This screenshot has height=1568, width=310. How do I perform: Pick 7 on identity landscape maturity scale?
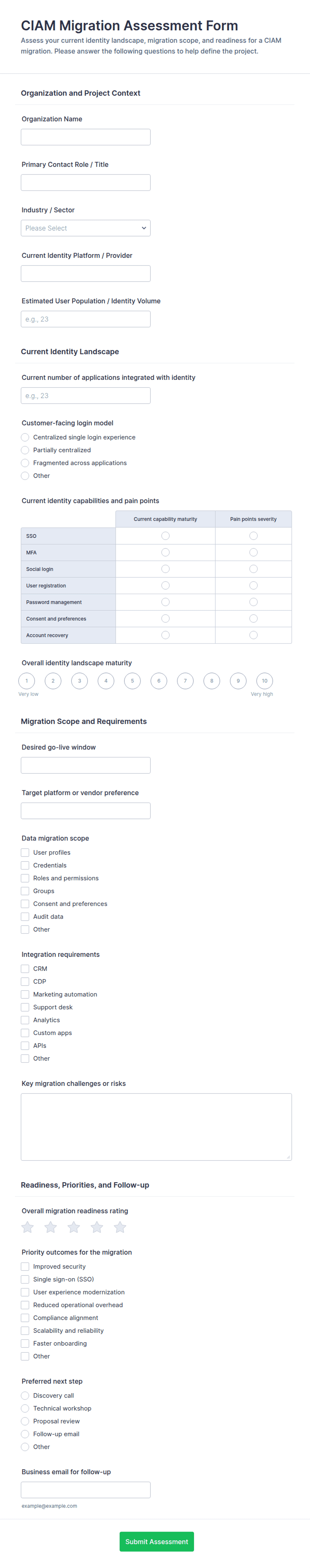tap(185, 680)
